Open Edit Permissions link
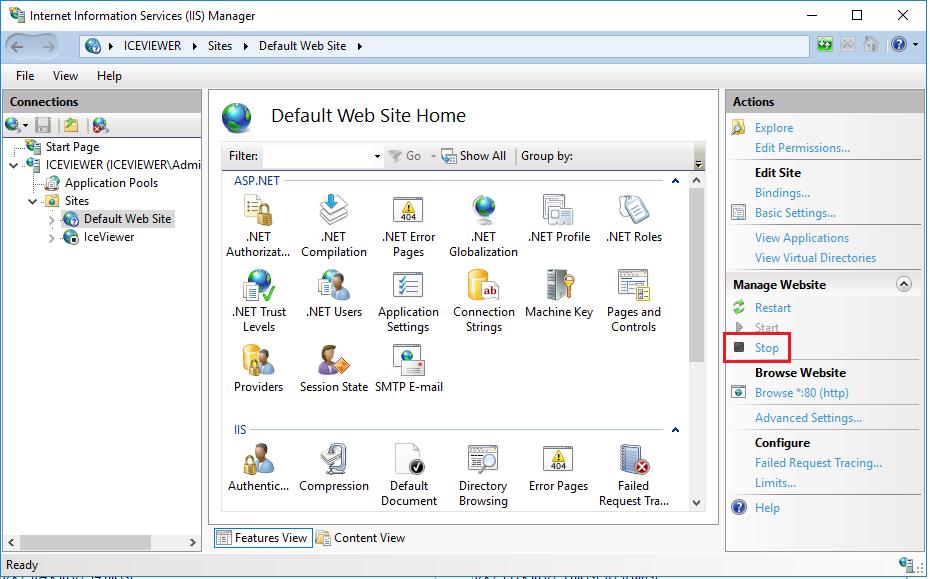930x579 pixels. [x=802, y=148]
